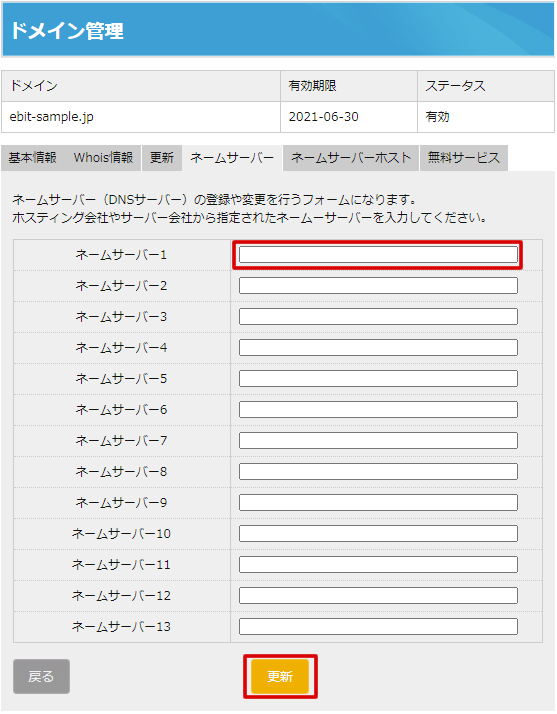Open the 基本情報 tab

33,158
